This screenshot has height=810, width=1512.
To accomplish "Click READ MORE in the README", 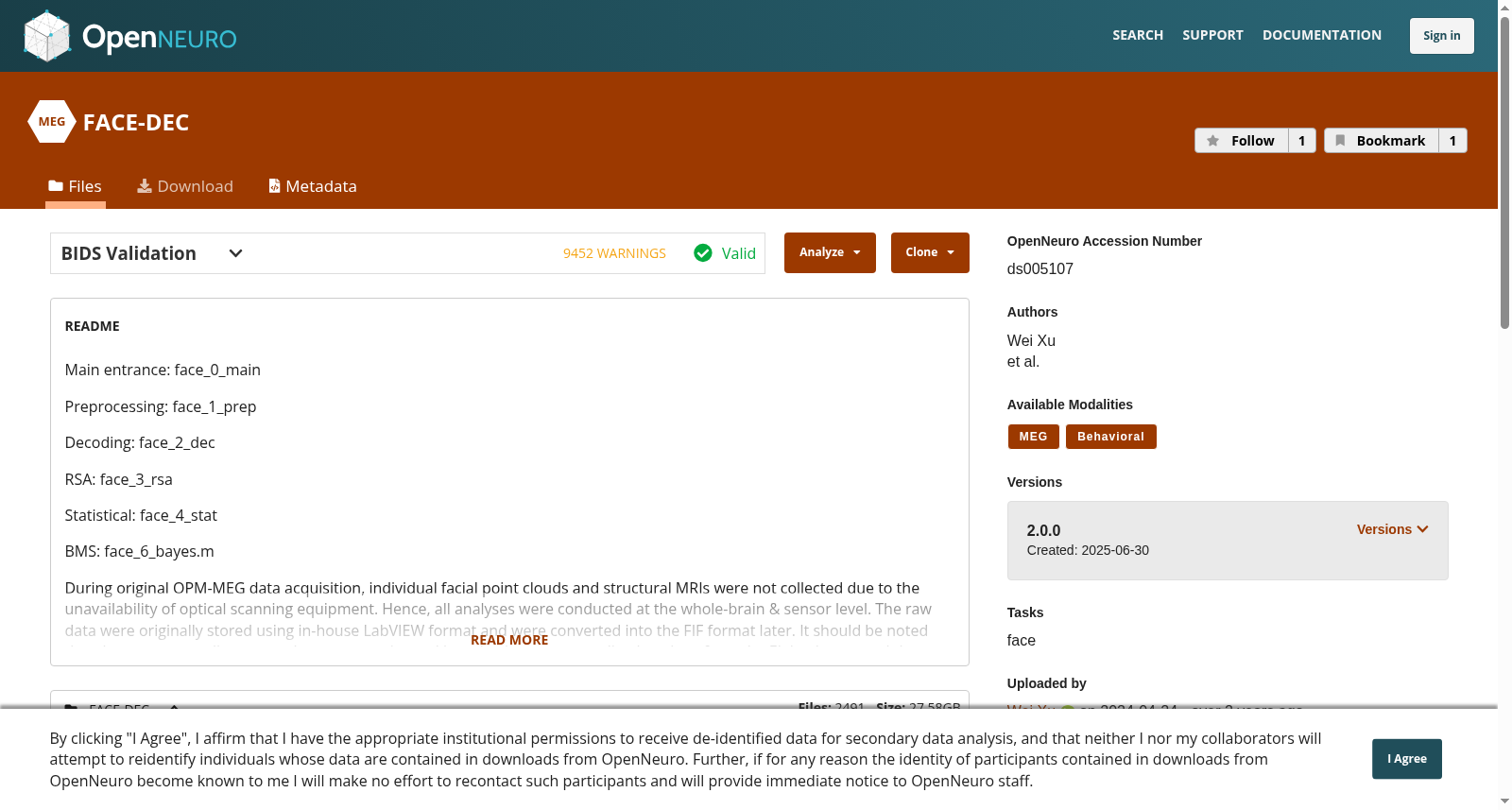I will coord(509,640).
